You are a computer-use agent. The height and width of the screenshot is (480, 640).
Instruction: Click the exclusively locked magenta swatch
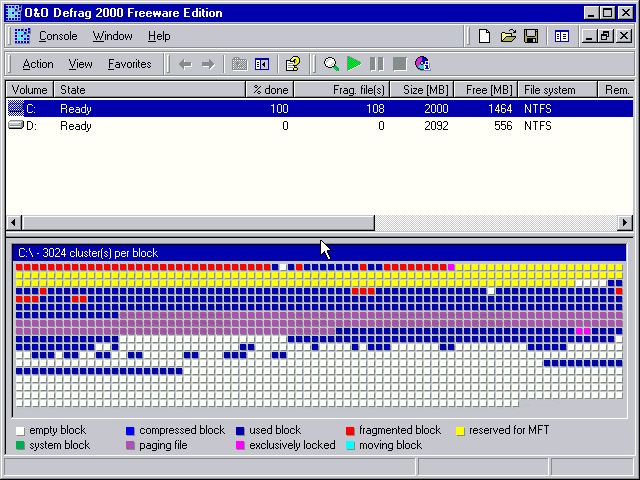(240, 445)
